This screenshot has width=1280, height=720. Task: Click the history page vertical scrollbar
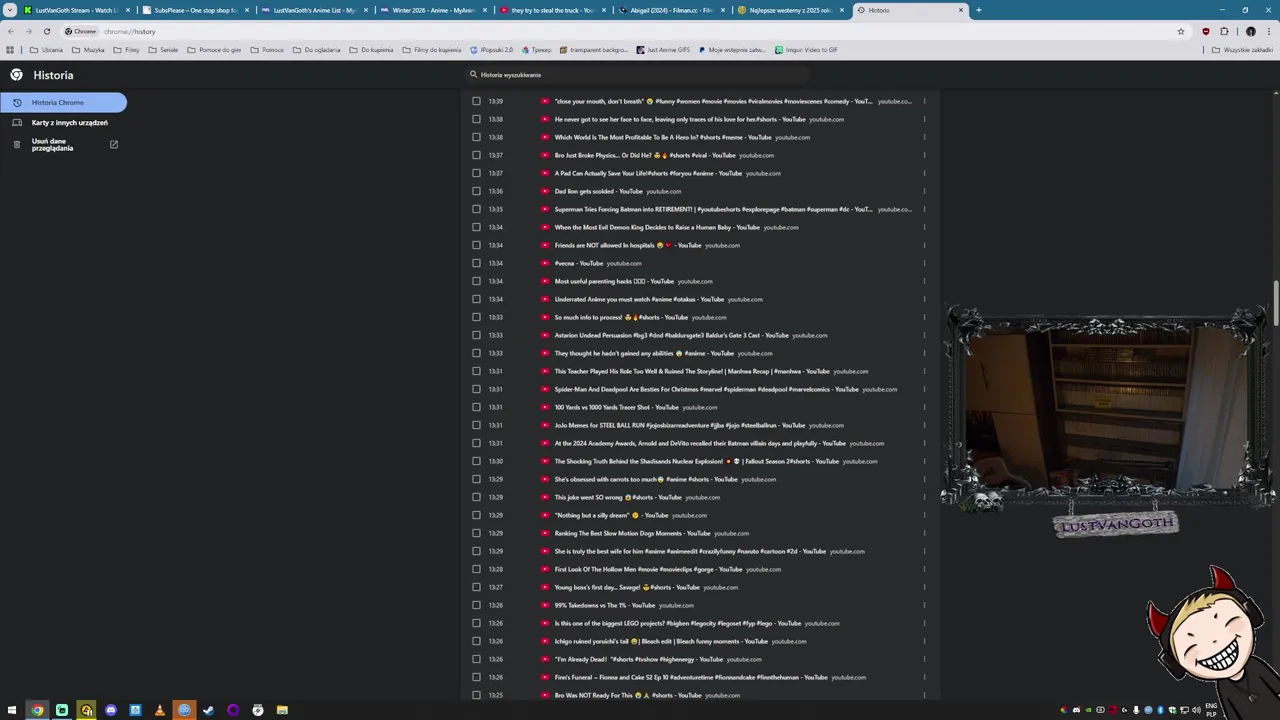(1276, 303)
